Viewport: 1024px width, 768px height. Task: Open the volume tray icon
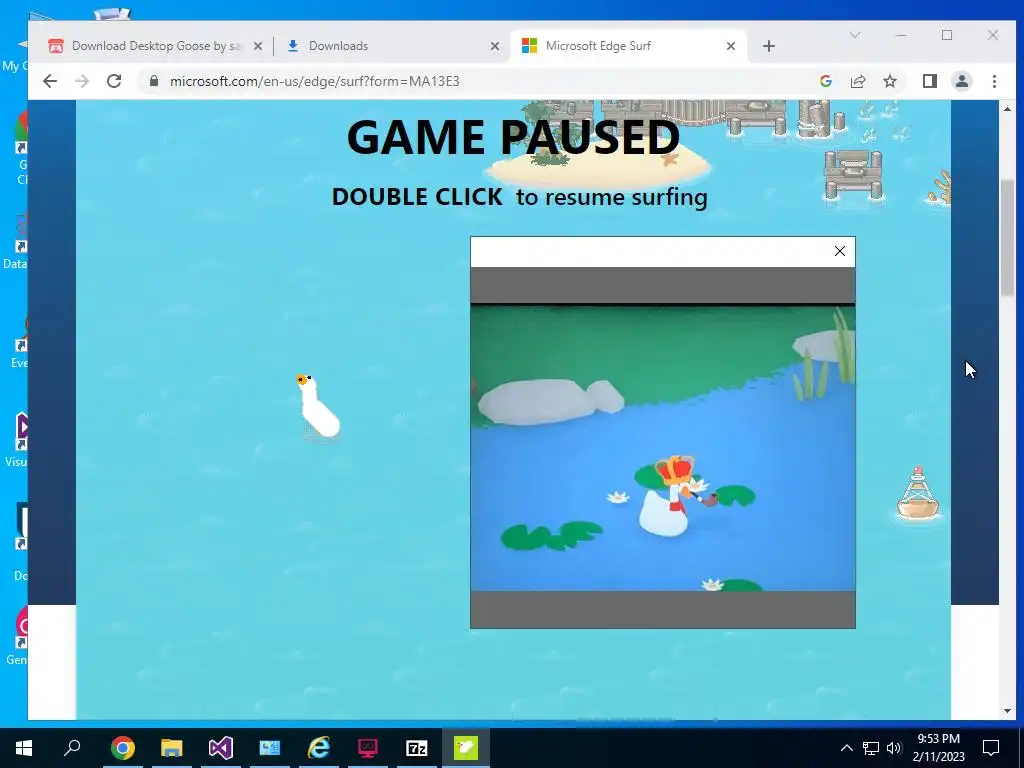894,748
